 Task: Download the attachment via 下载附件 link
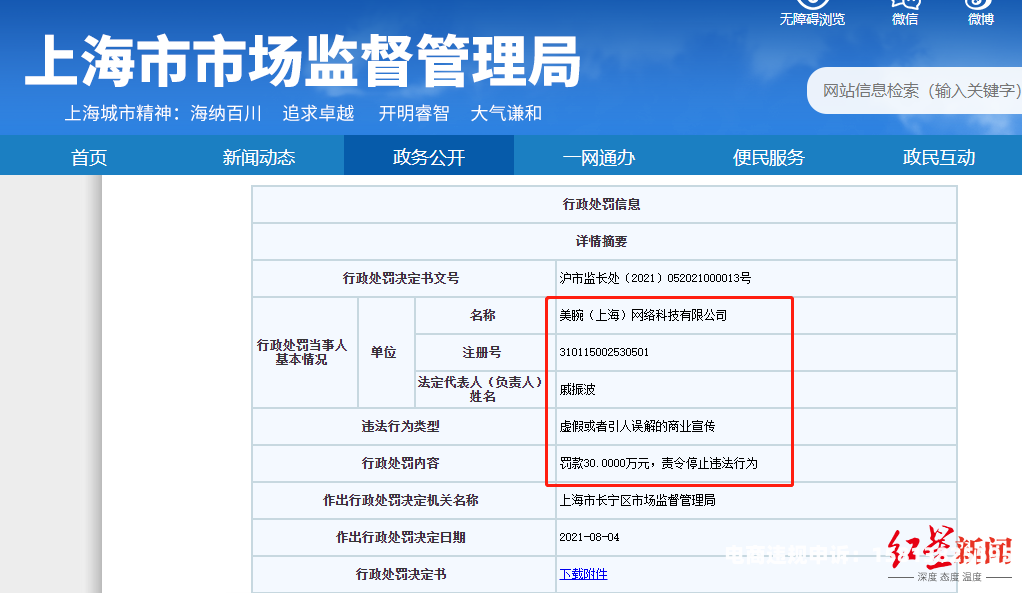click(x=583, y=574)
